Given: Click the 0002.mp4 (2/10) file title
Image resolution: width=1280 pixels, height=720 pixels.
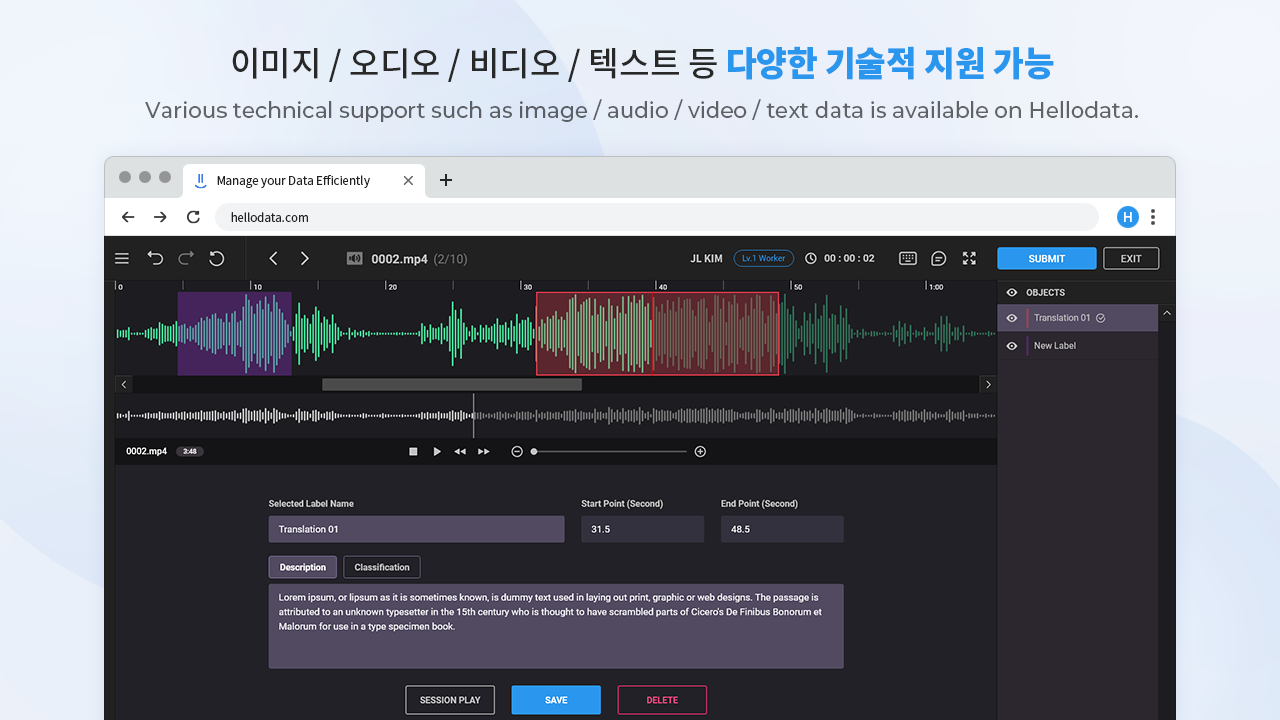Looking at the screenshot, I should coord(419,259).
